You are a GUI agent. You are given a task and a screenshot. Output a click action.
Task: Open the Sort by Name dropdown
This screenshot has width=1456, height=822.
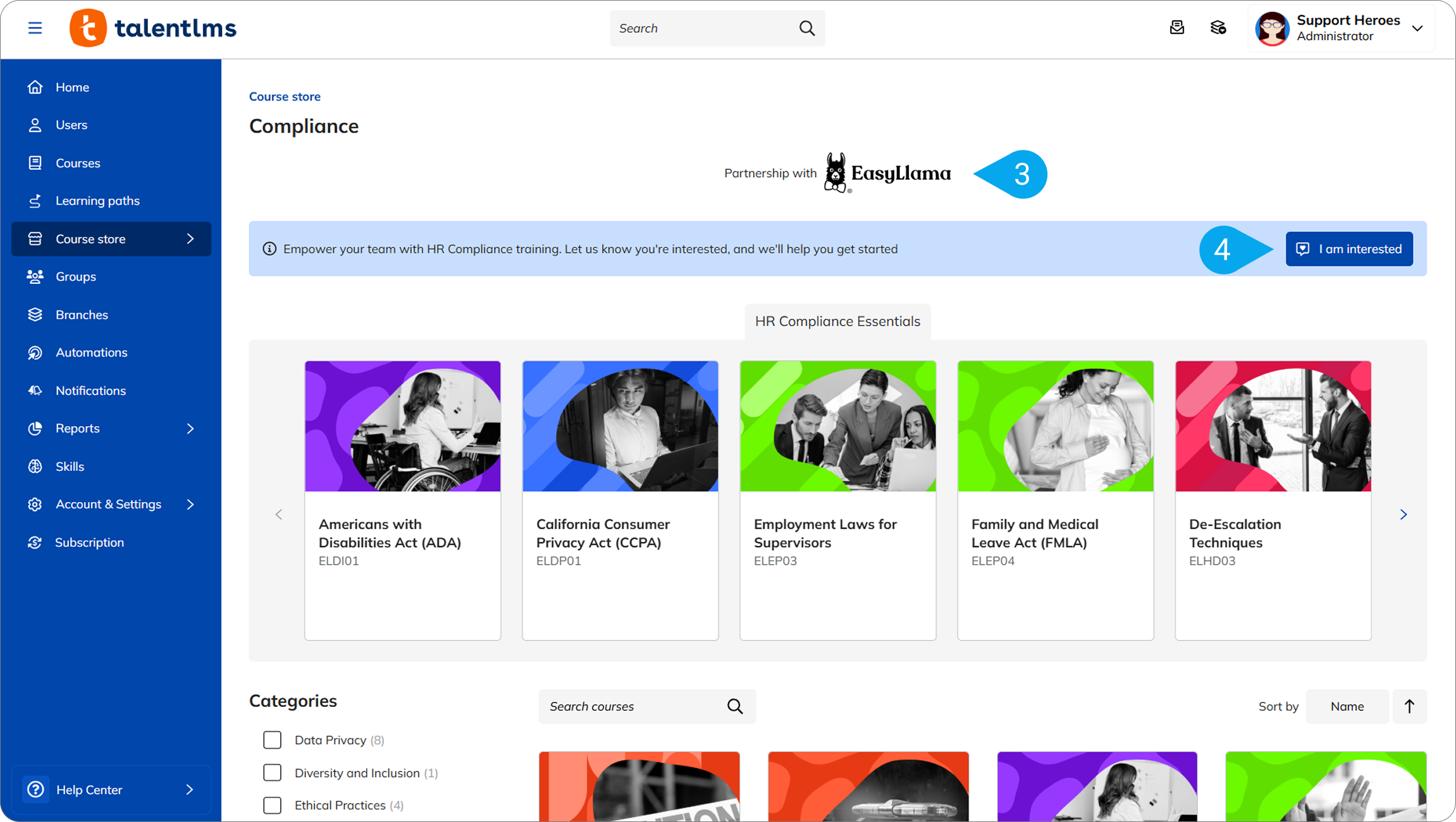[x=1347, y=706]
